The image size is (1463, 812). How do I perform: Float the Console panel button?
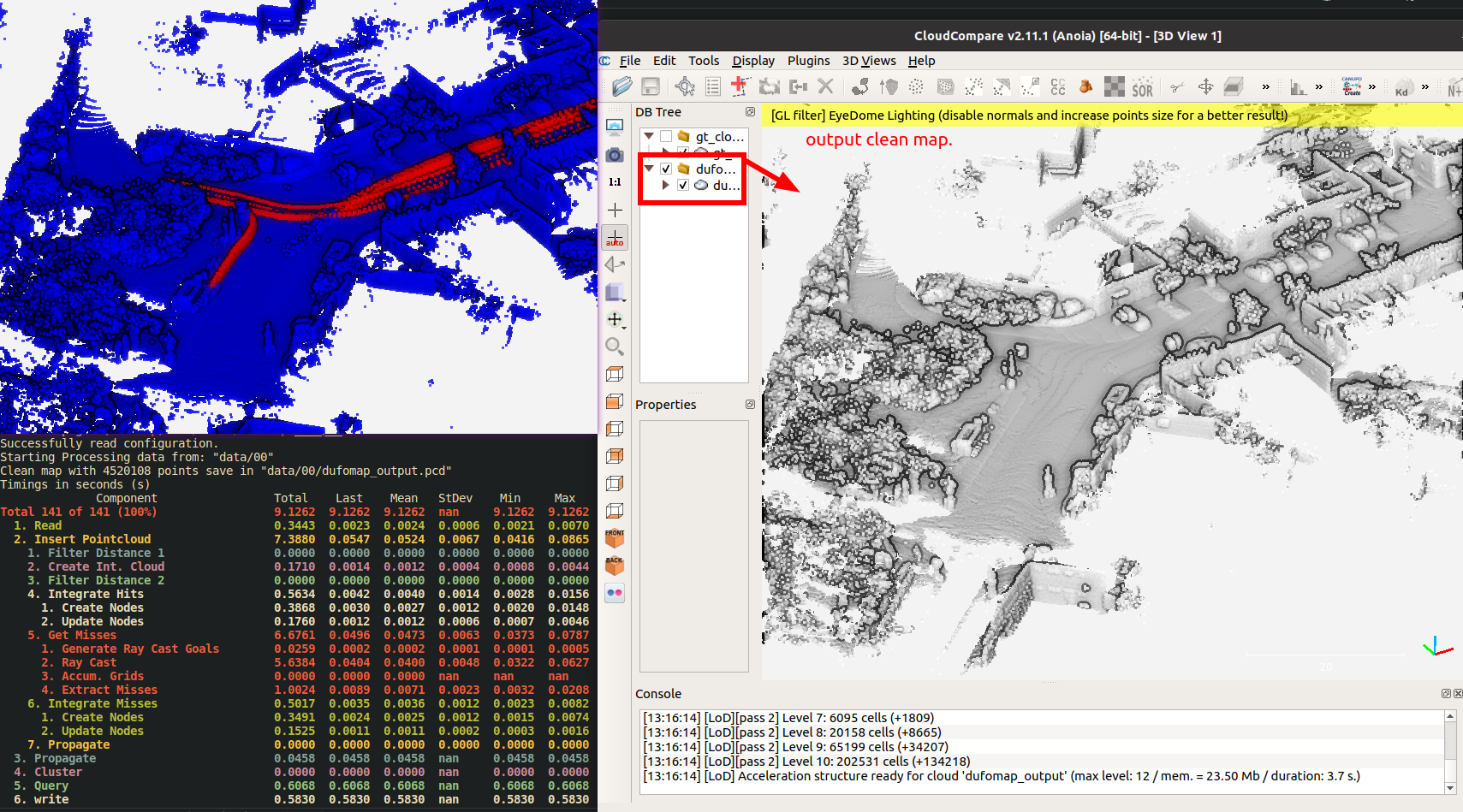1446,694
